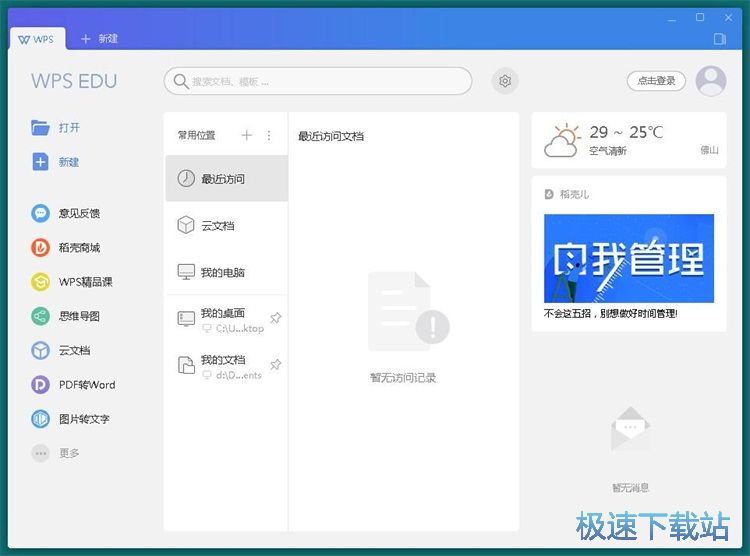The height and width of the screenshot is (556, 750).
Task: Click the 暂无消息 text
Action: pyautogui.click(x=630, y=488)
